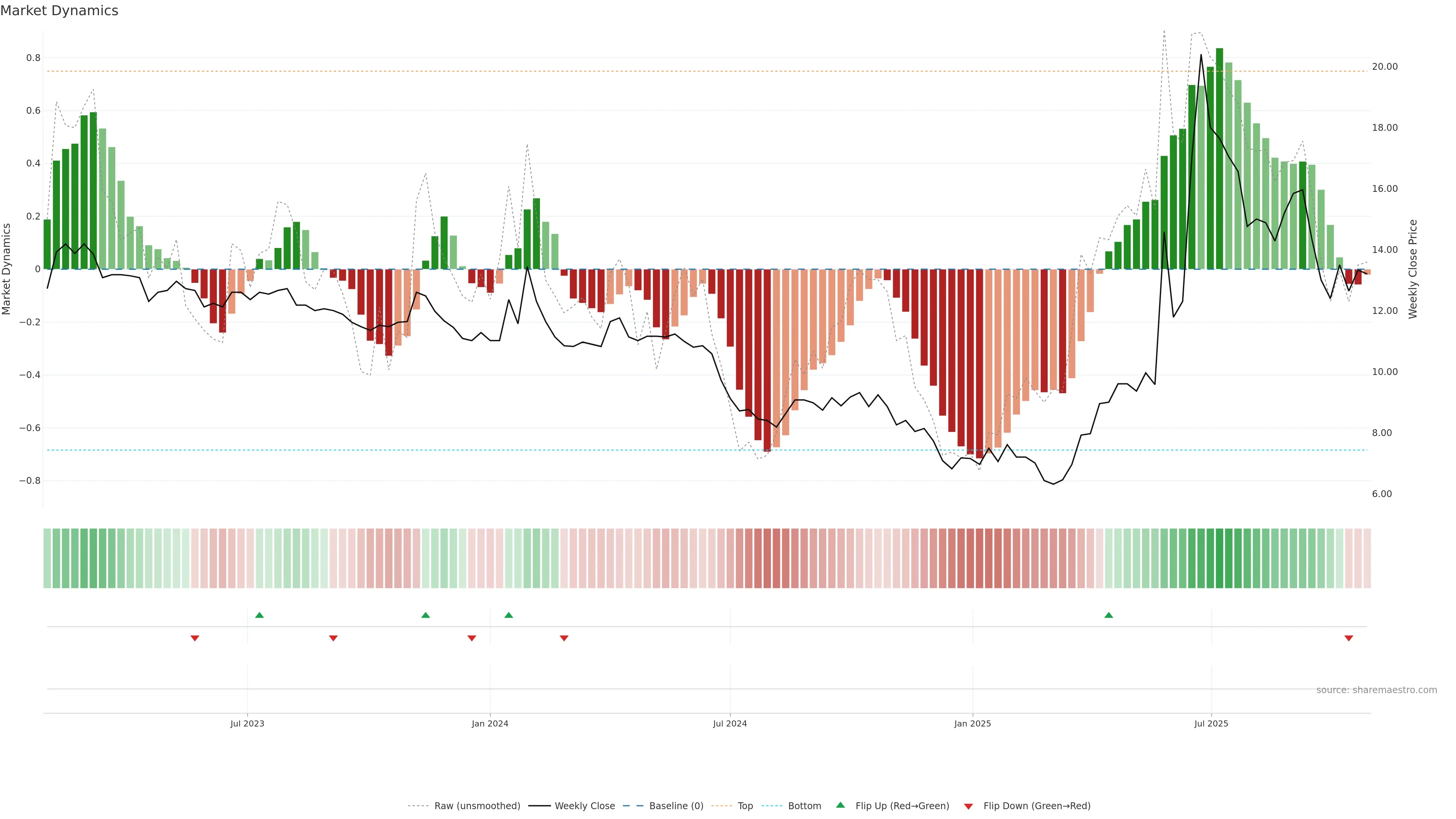
Task: Click the red flip-down marker just before Jan 2024
Action: (x=472, y=638)
